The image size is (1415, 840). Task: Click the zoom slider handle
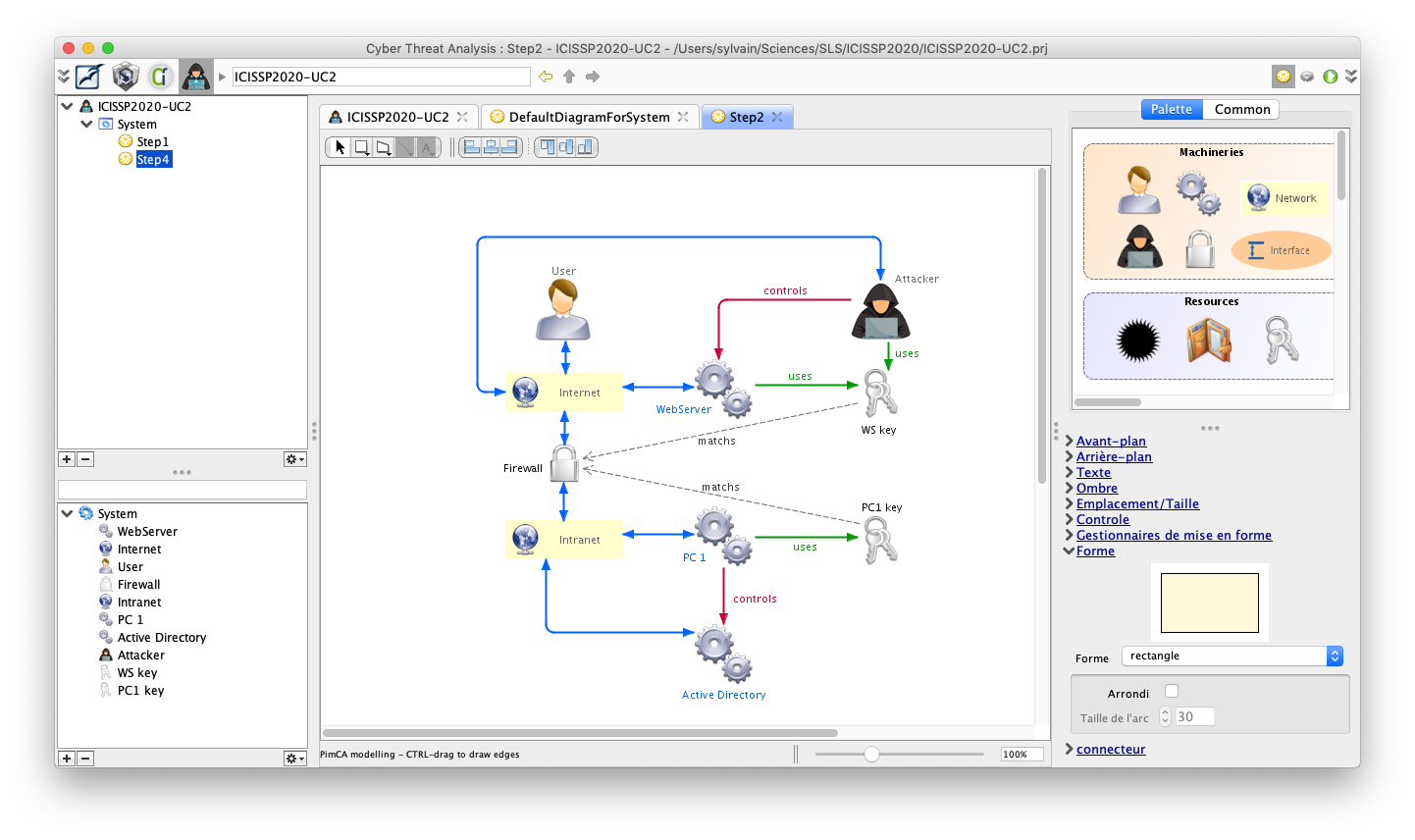(871, 754)
